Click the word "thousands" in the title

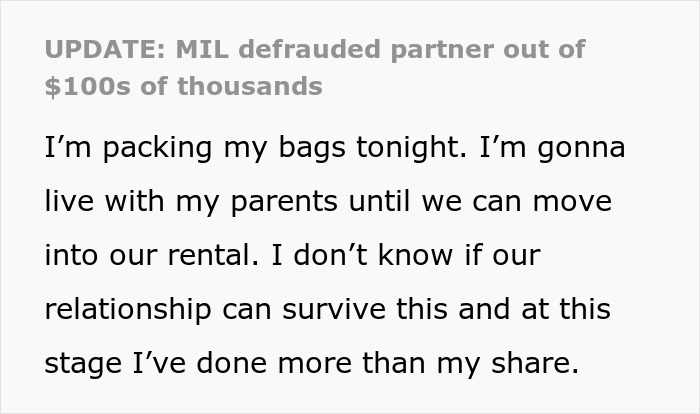[250, 86]
